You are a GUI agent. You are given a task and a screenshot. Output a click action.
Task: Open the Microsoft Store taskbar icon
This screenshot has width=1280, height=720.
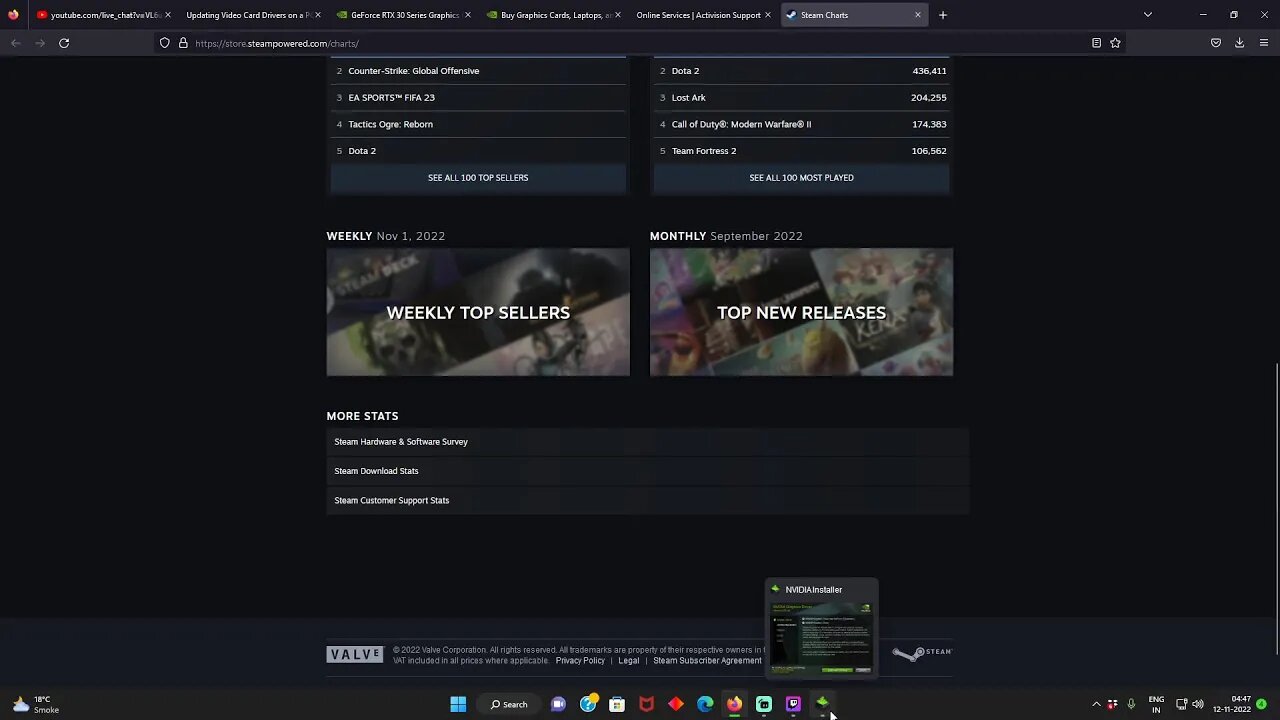click(x=617, y=704)
